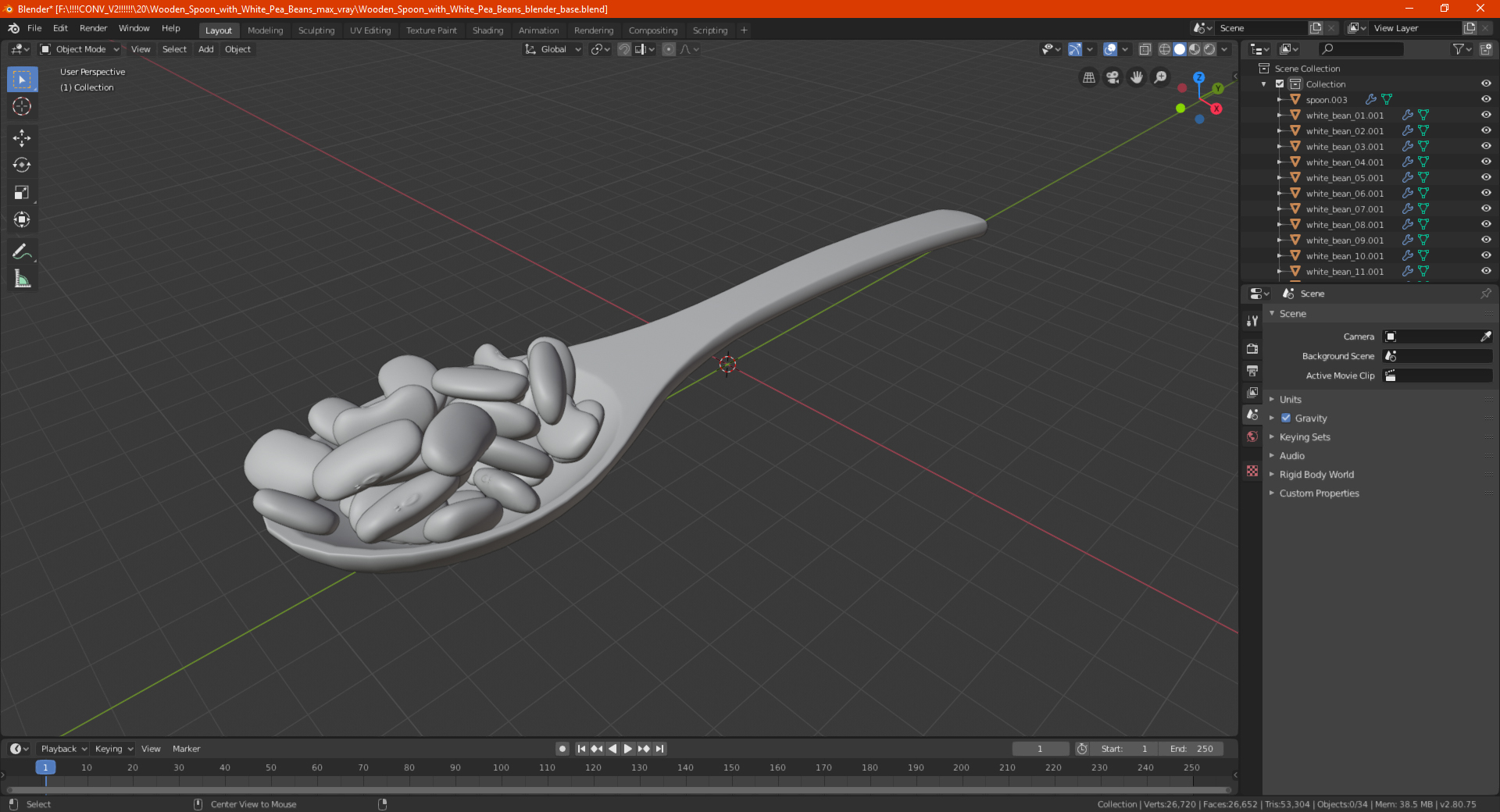Click the zoom view magnifier icon
Viewport: 1500px width, 812px height.
click(x=1161, y=77)
